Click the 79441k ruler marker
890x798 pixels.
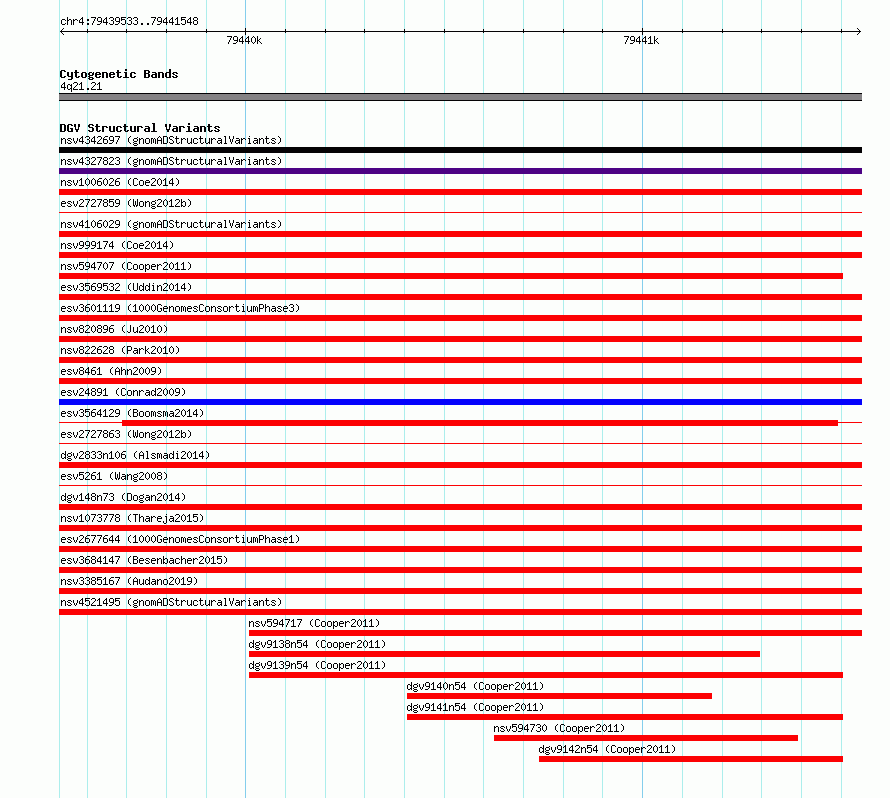(x=641, y=40)
